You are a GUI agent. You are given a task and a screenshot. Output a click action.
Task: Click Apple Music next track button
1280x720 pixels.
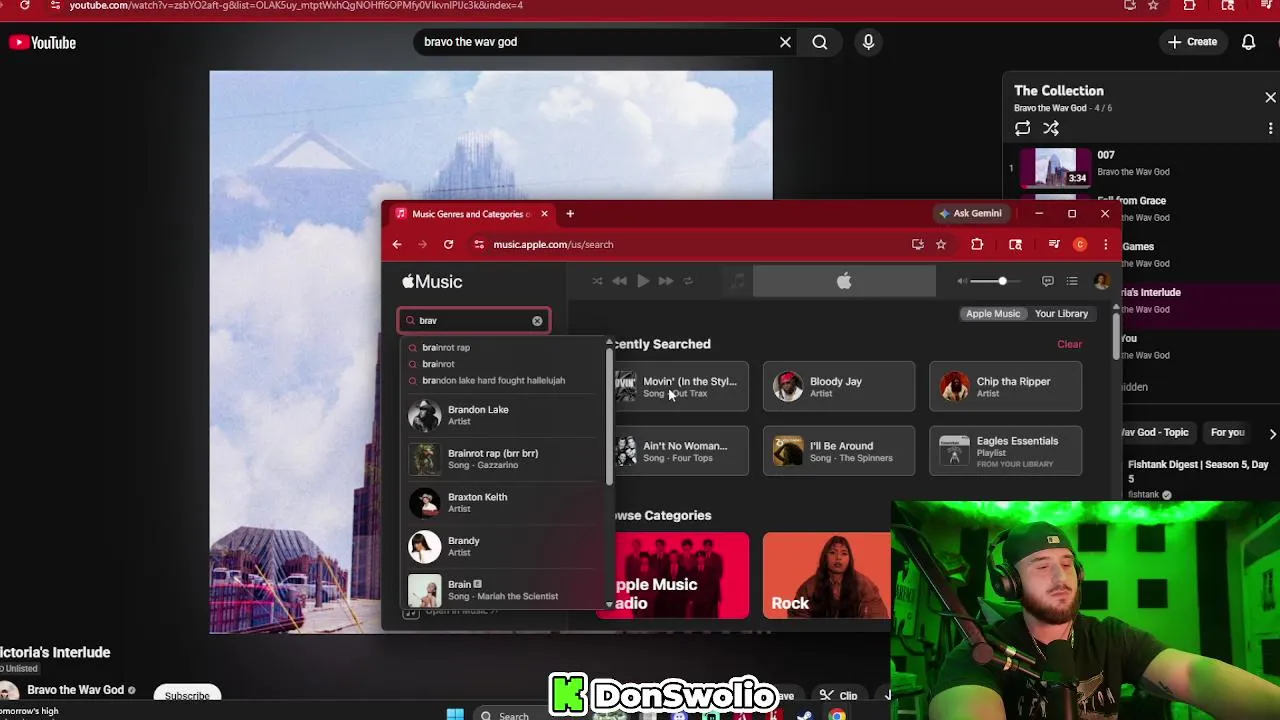pyautogui.click(x=665, y=281)
